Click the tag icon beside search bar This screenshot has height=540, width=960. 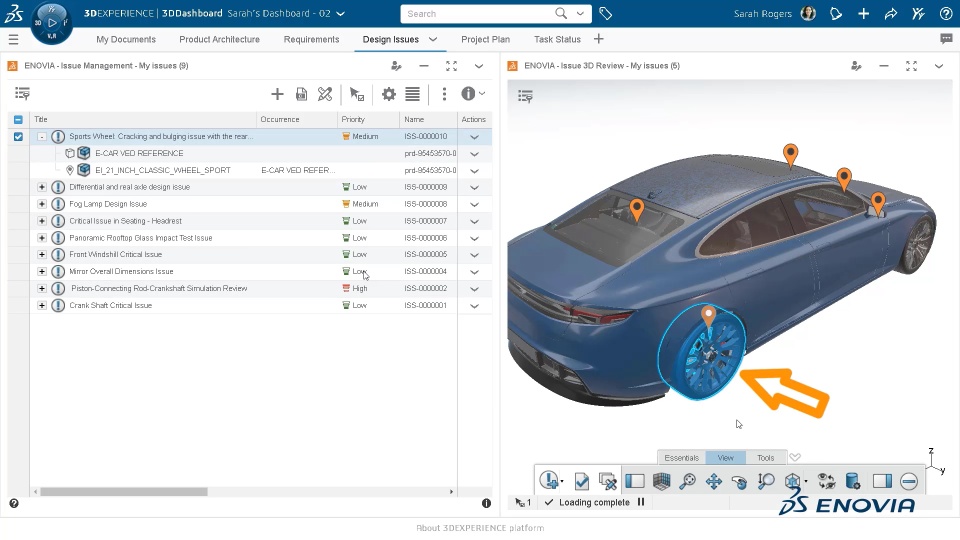click(x=606, y=14)
